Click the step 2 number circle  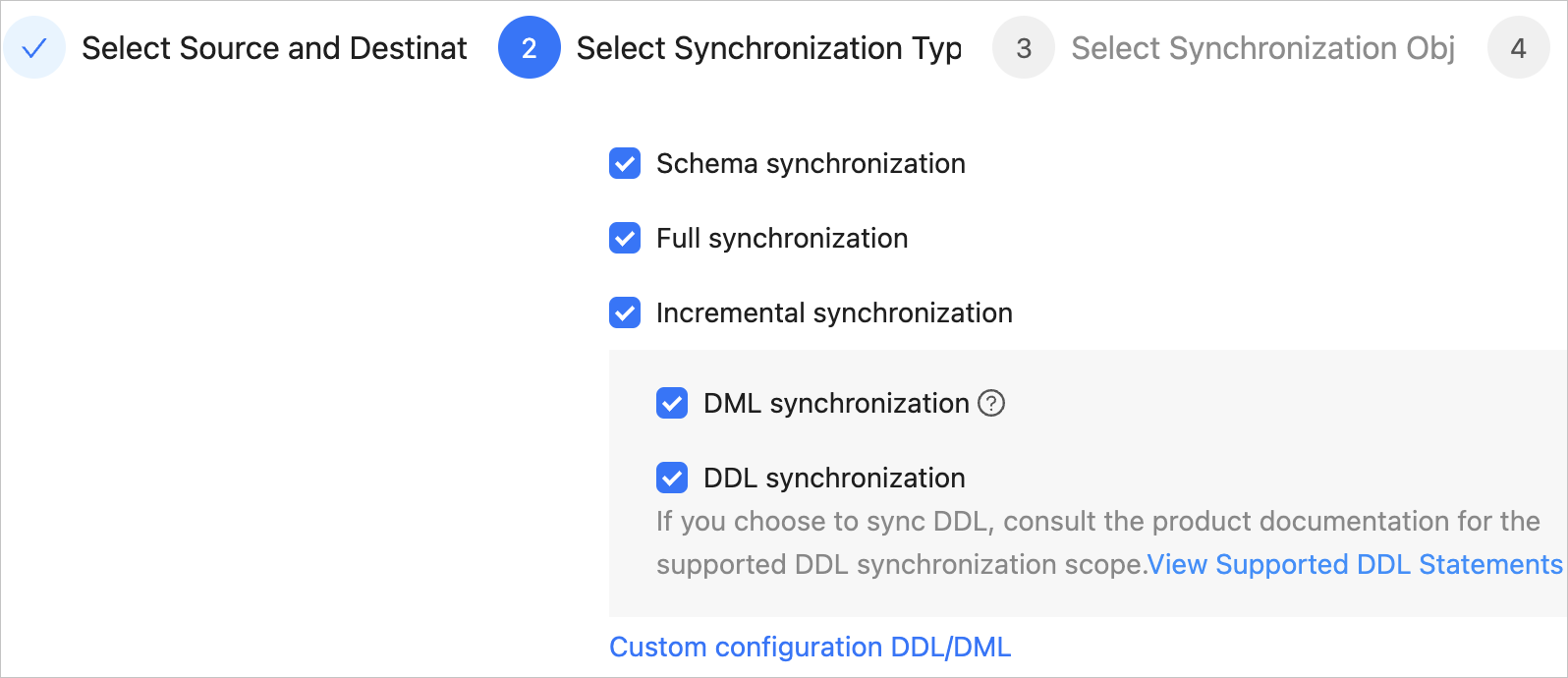(x=529, y=47)
